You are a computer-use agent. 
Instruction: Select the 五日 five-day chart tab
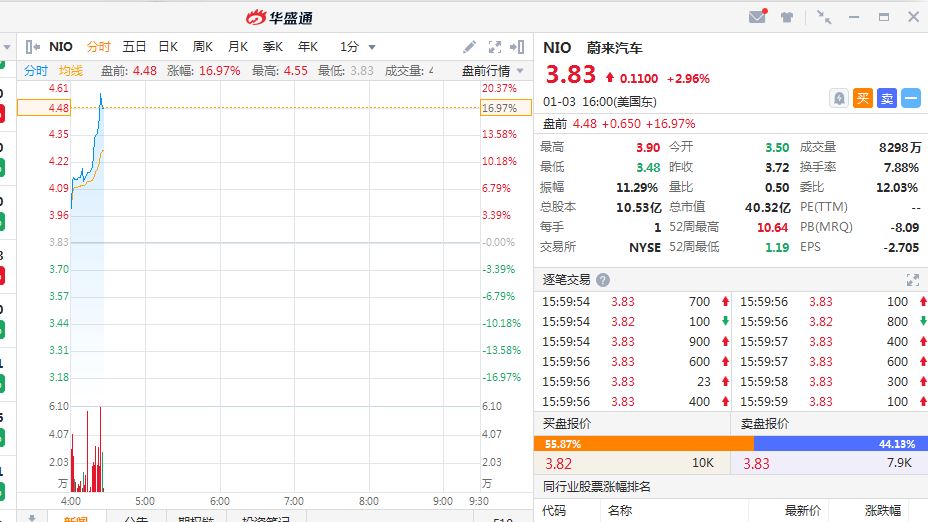134,47
